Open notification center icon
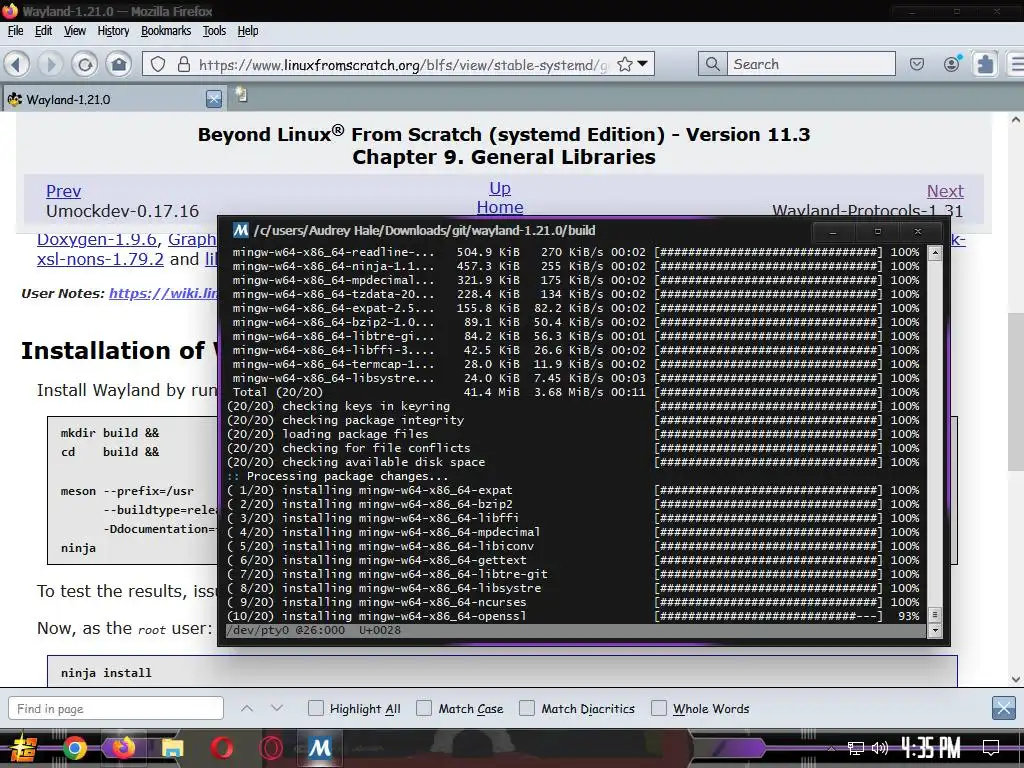This screenshot has height=768, width=1024. (991, 748)
